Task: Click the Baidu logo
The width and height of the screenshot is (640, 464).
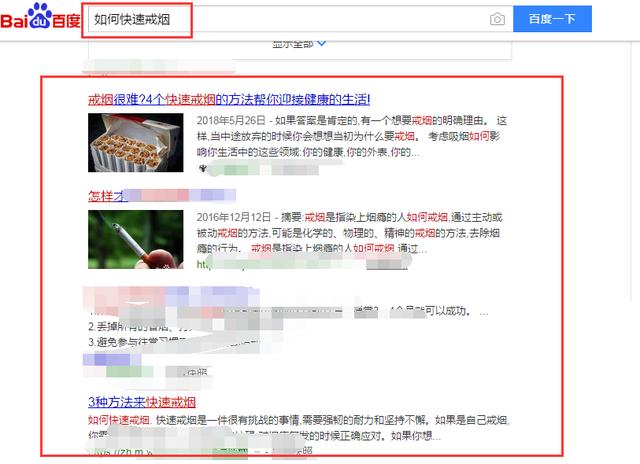Action: (40, 16)
